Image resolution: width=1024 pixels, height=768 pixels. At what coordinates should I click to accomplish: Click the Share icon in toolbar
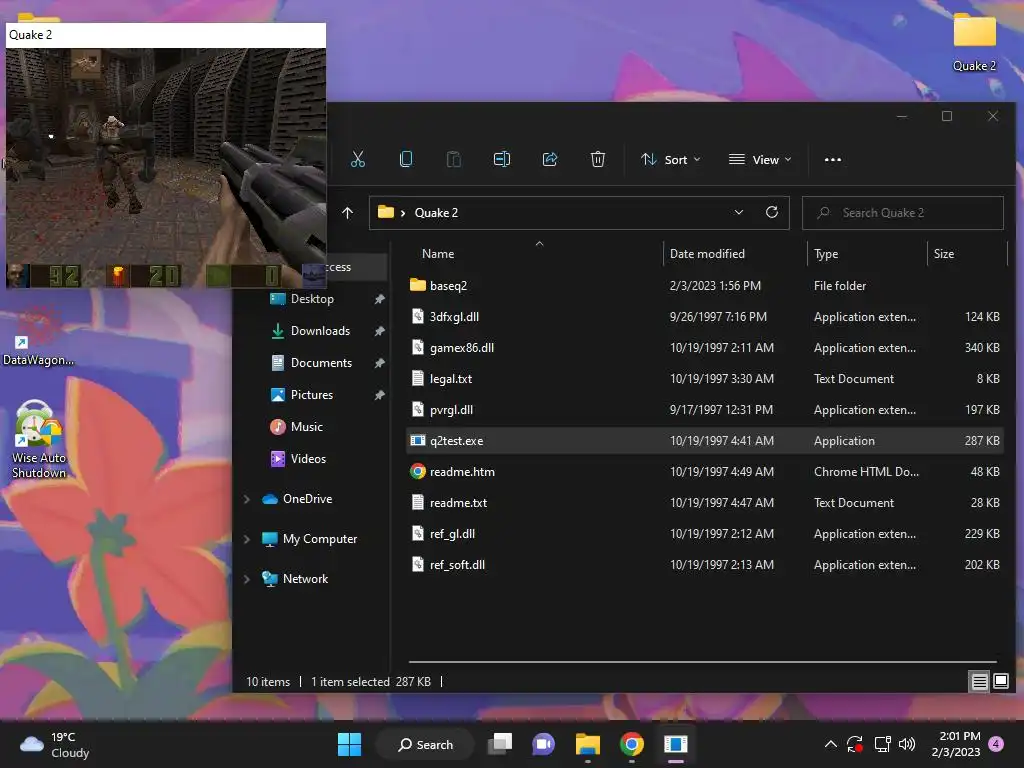[550, 159]
